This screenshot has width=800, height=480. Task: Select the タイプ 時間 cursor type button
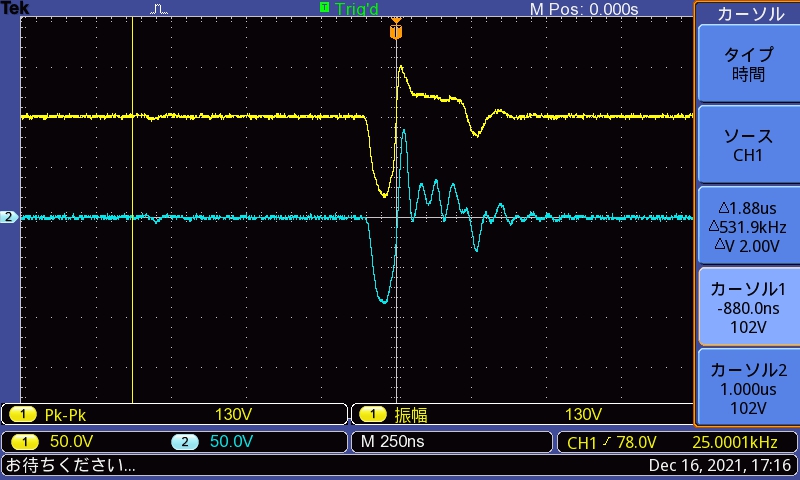click(x=747, y=63)
